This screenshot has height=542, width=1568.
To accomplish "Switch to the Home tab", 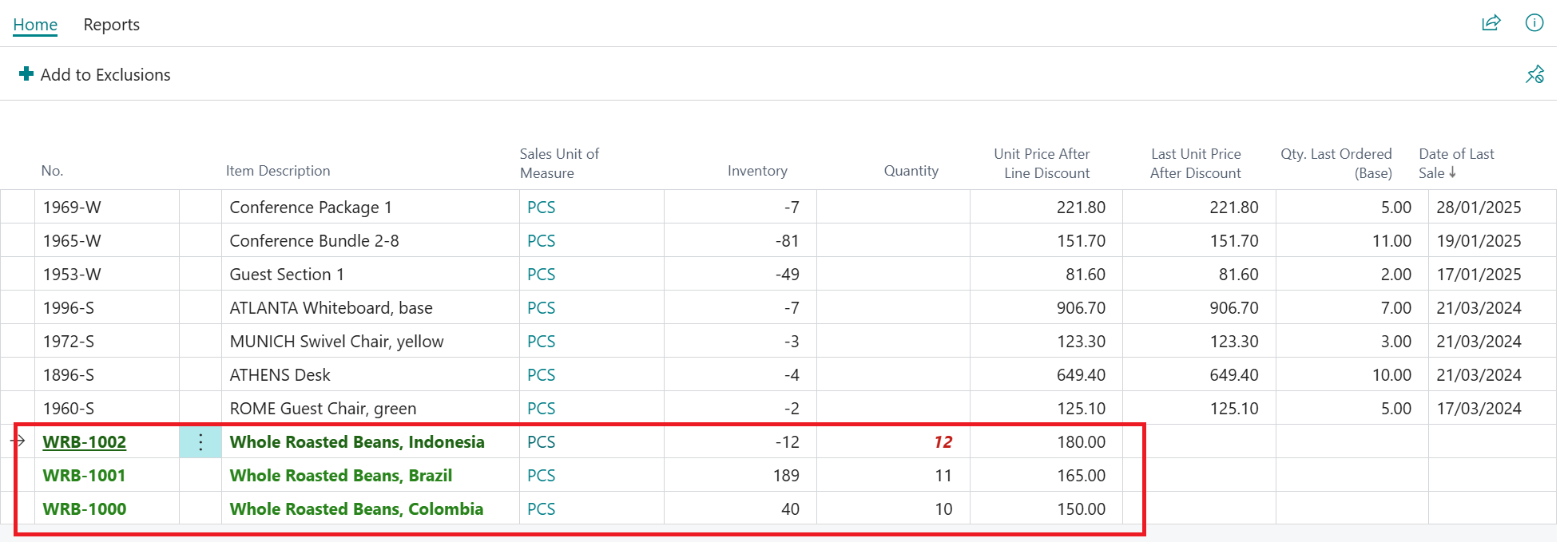I will 34,24.
